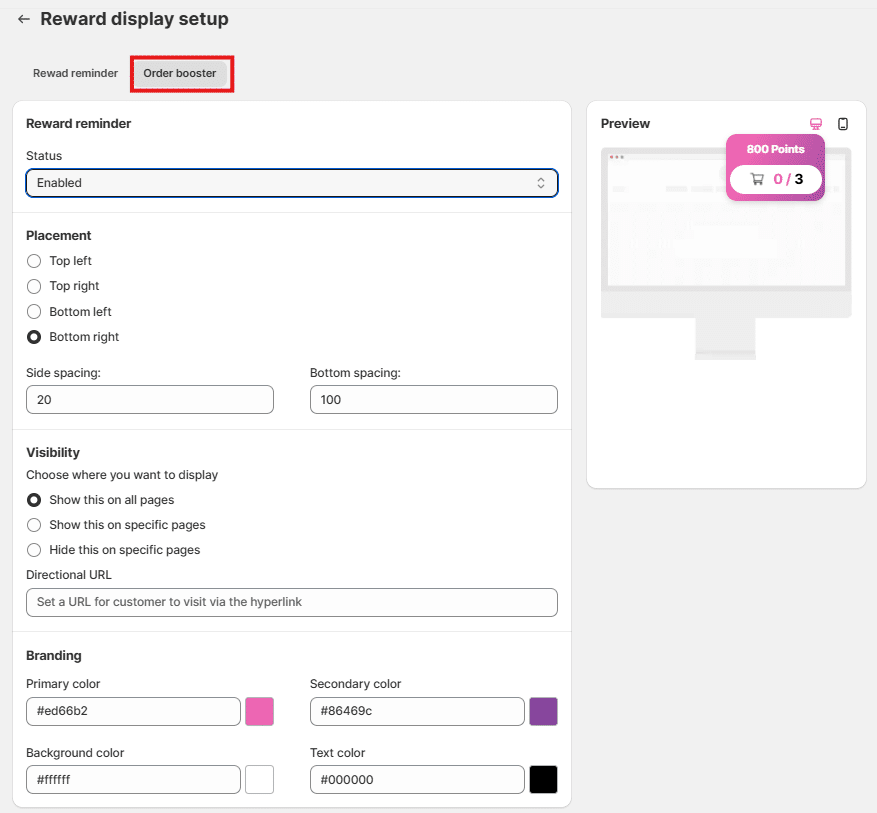Open the pink Primary color swatch

(259, 711)
